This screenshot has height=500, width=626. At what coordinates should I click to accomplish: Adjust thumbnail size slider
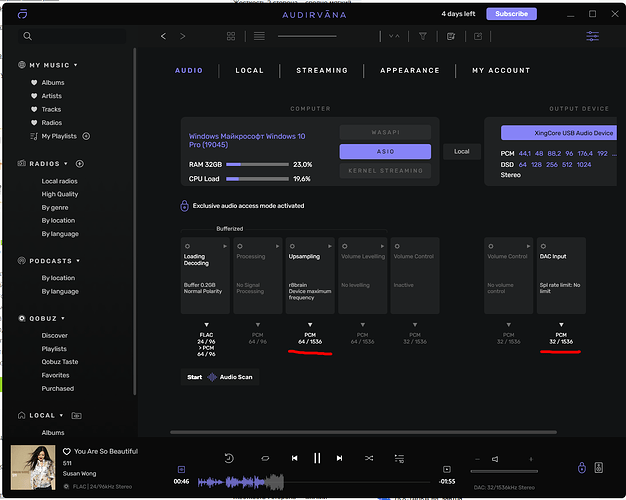tap(307, 36)
